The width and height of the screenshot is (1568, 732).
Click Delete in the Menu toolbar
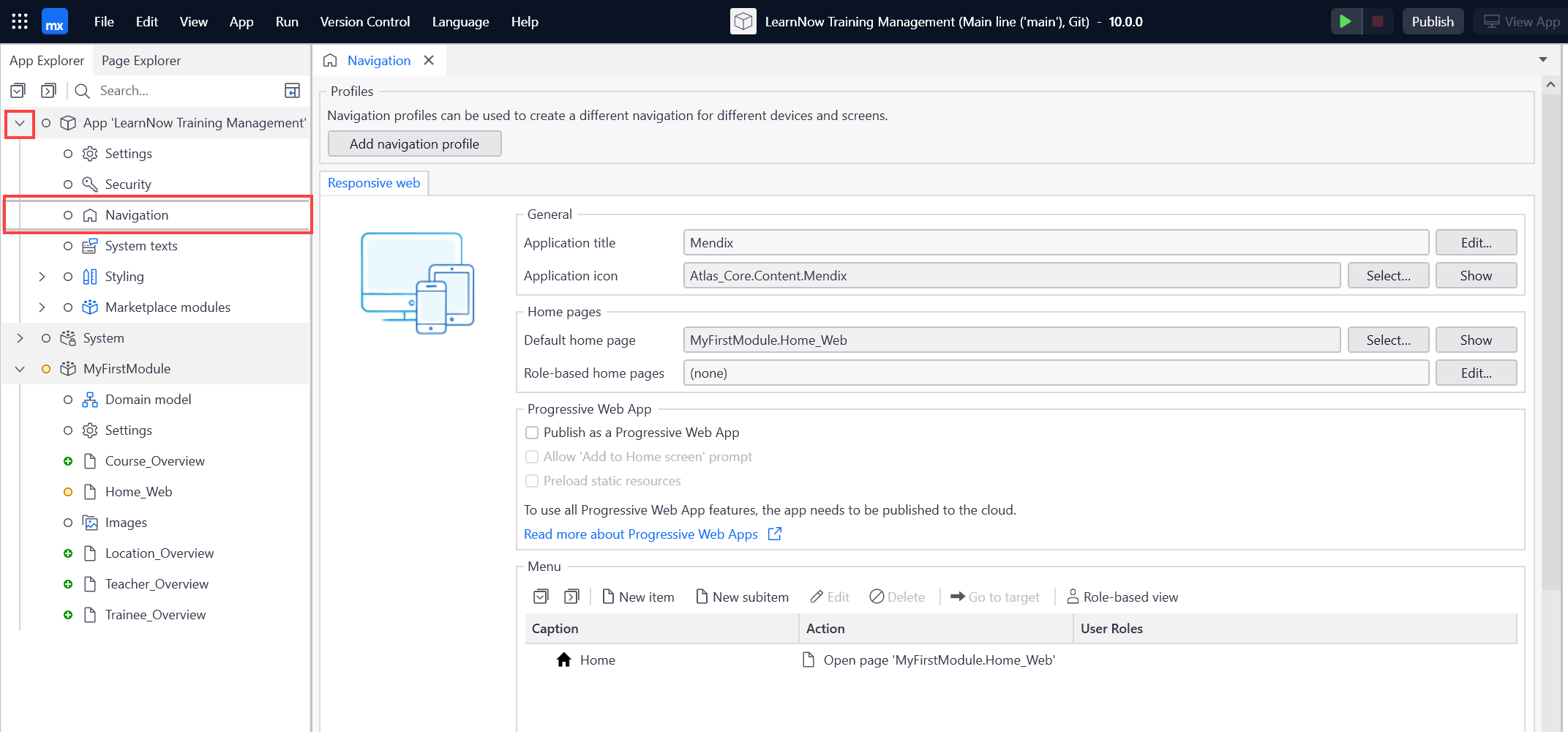point(897,597)
